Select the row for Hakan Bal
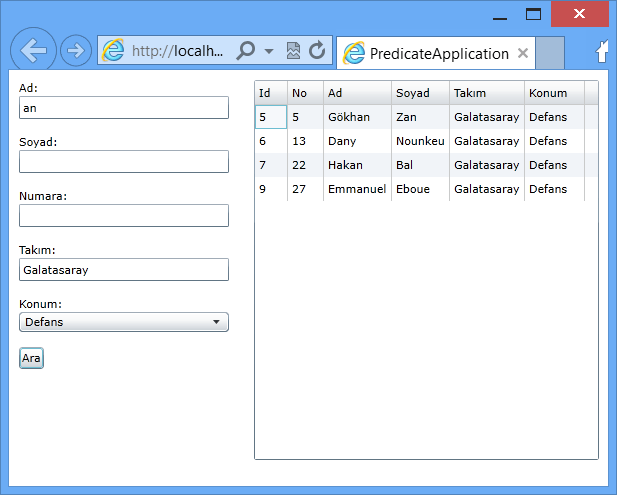Viewport: 617px width, 495px height. pos(420,165)
